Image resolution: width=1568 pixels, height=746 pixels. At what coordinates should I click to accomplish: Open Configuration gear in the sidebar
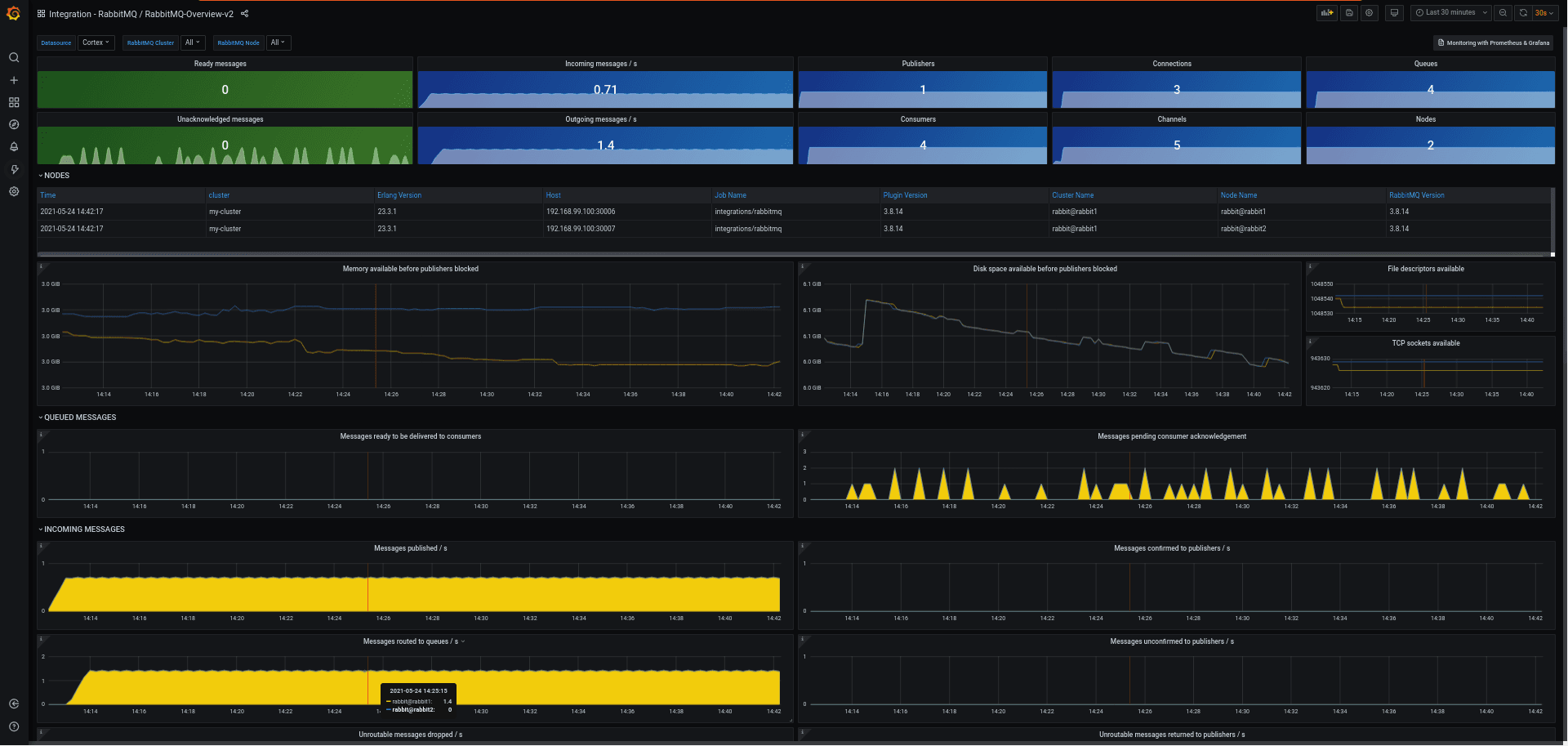13,191
